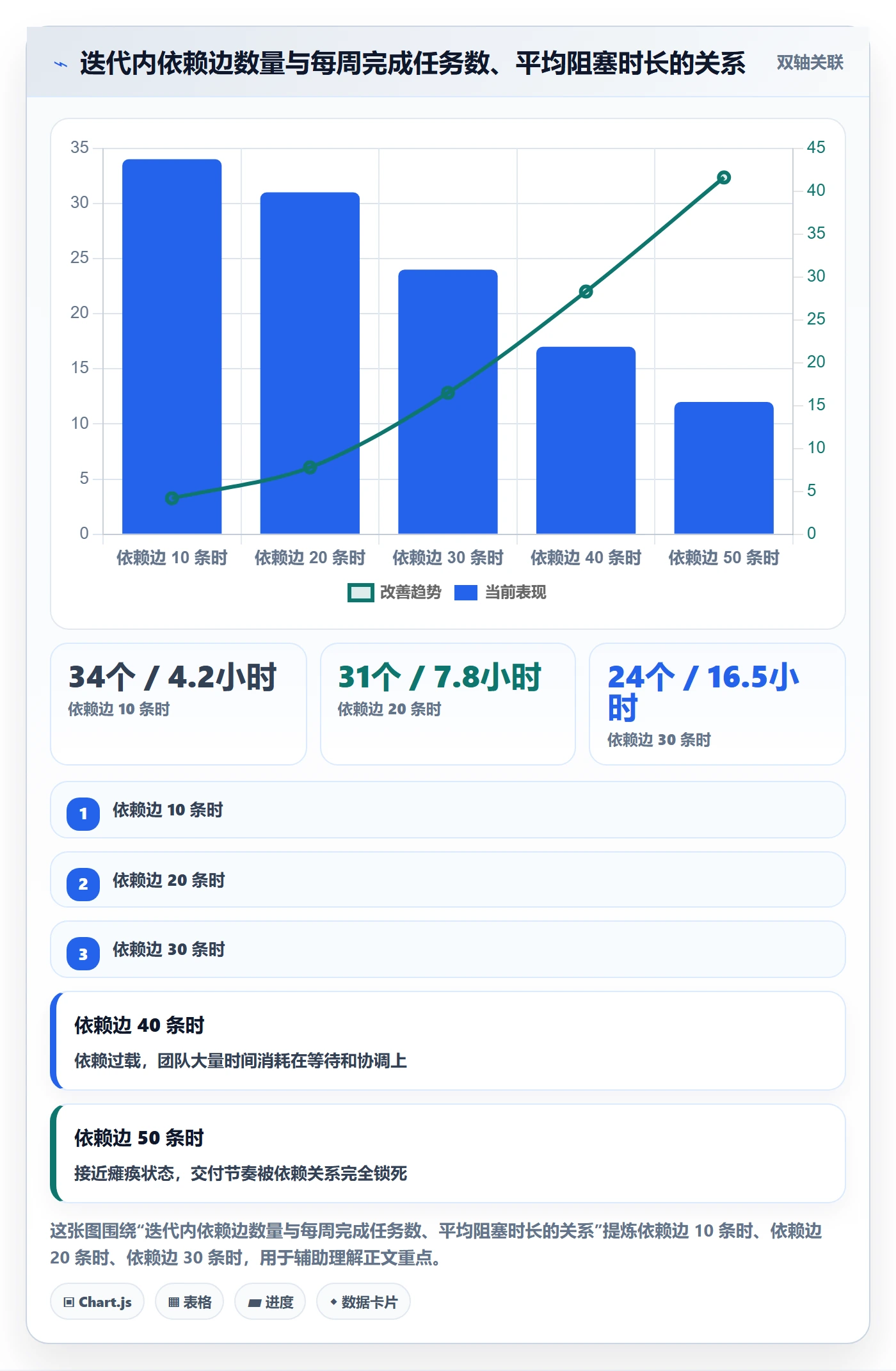896x1371 pixels.
Task: Click the green line point at 依赖边 30 条时
Action: pyautogui.click(x=448, y=392)
